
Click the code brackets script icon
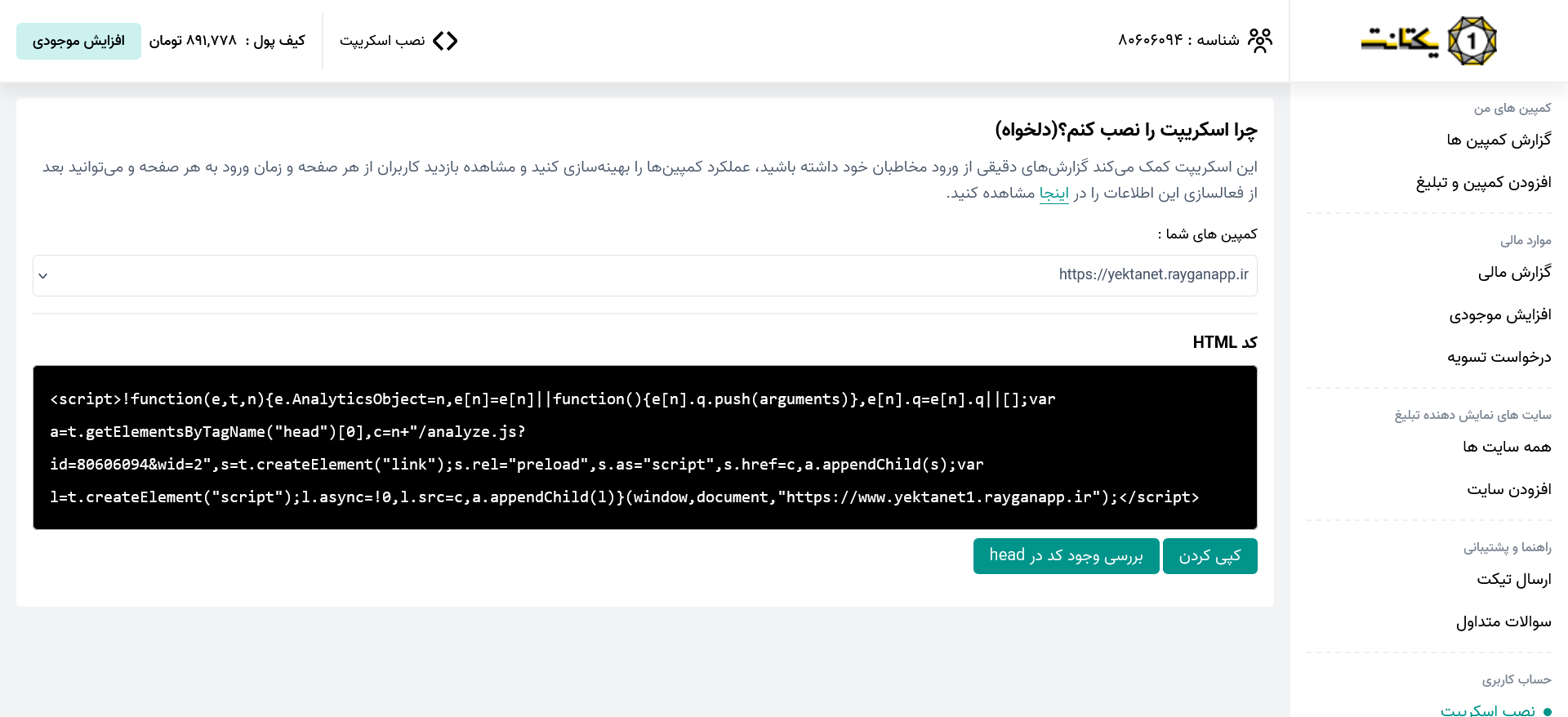pos(445,41)
